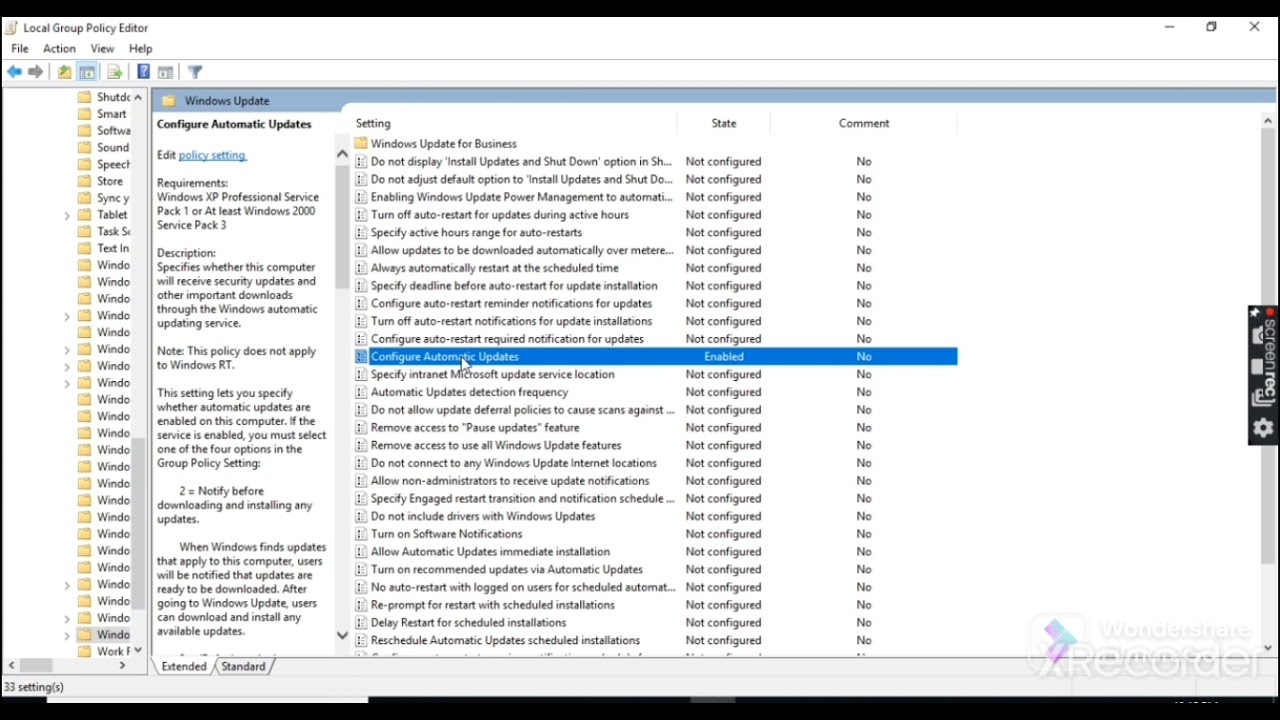The width and height of the screenshot is (1280, 720).
Task: Expand the Tablet tree folder arrow
Action: pyautogui.click(x=67, y=215)
